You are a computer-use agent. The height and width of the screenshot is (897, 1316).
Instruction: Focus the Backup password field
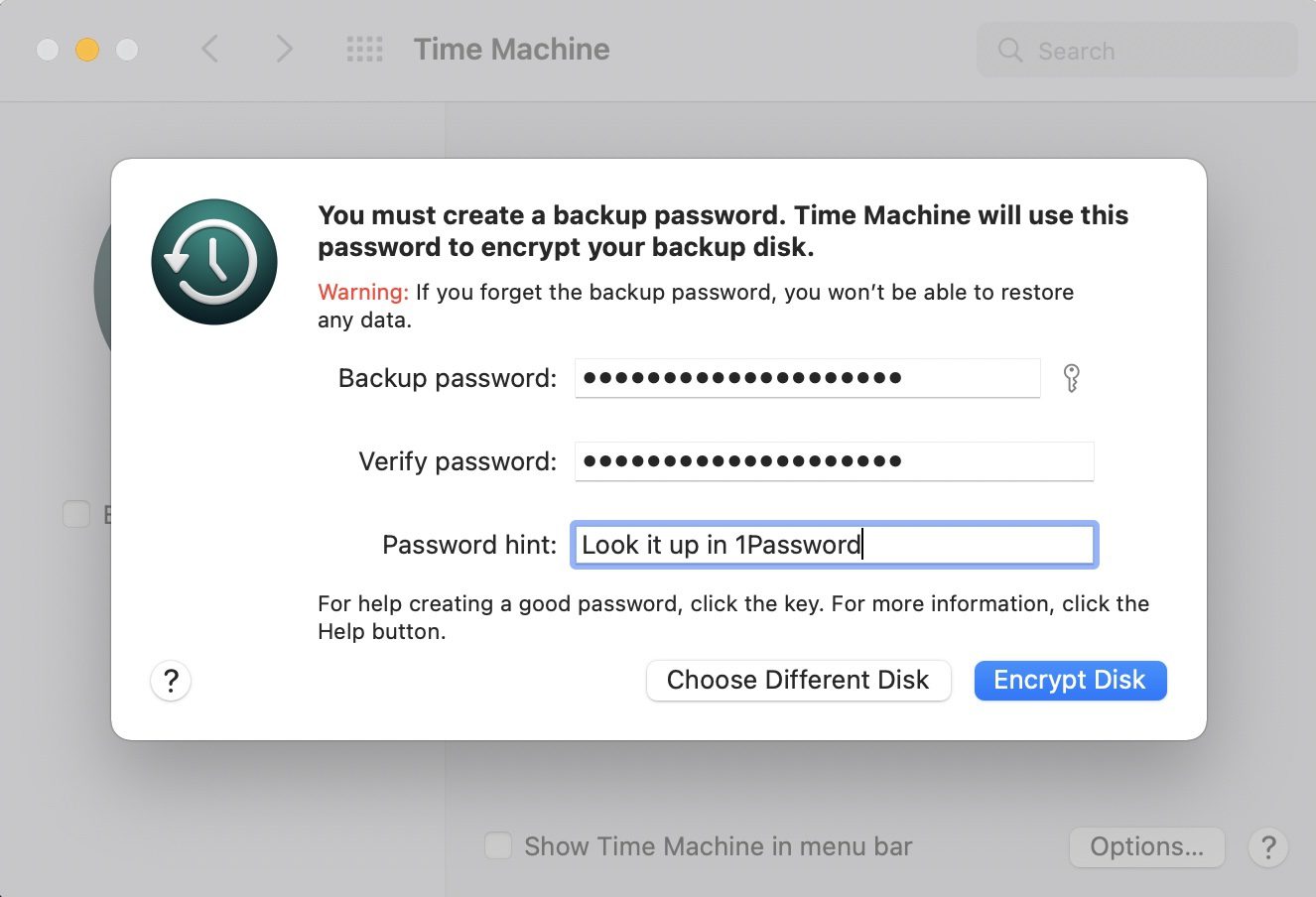807,378
